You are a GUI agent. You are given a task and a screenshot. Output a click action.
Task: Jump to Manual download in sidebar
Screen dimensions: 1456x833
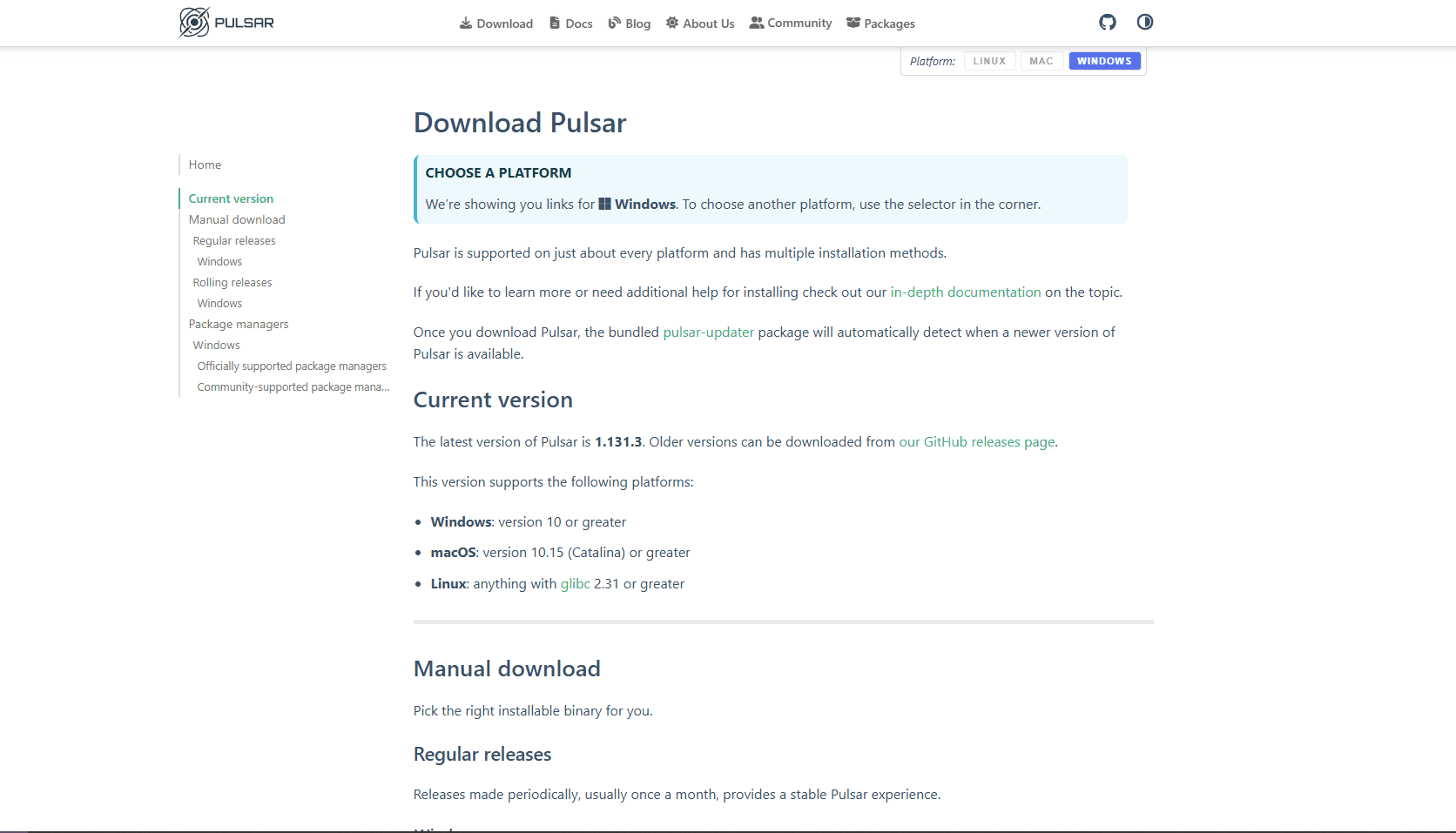[x=237, y=219]
